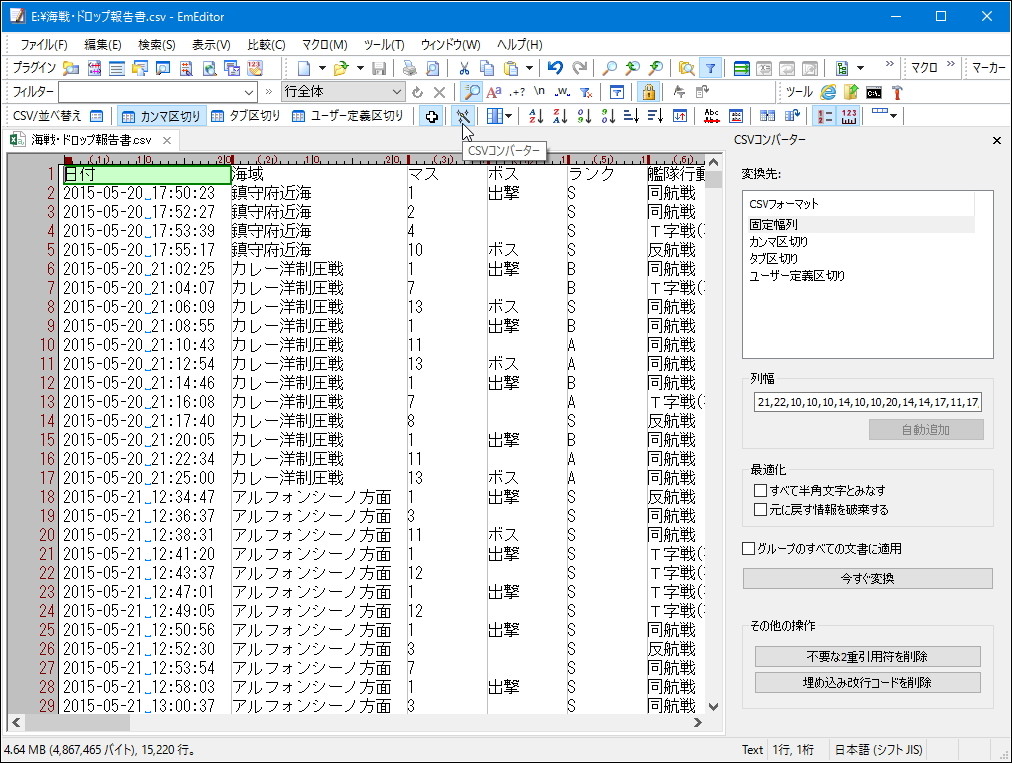The height and width of the screenshot is (763, 1012).
Task: Sort descending with the Z→A icon
Action: [x=560, y=116]
